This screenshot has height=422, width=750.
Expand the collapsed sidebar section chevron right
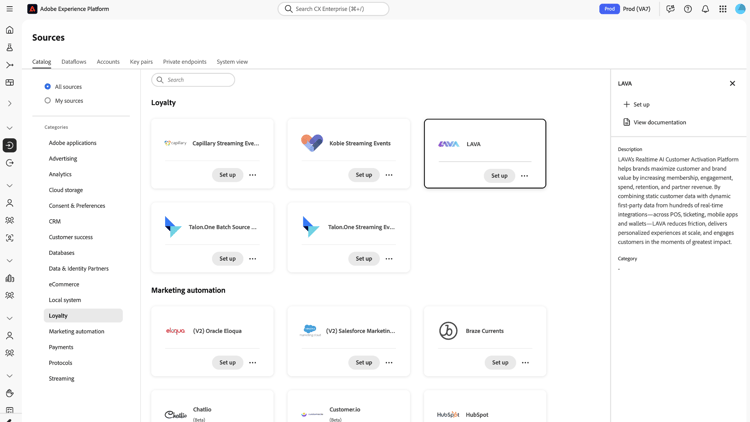coord(10,103)
